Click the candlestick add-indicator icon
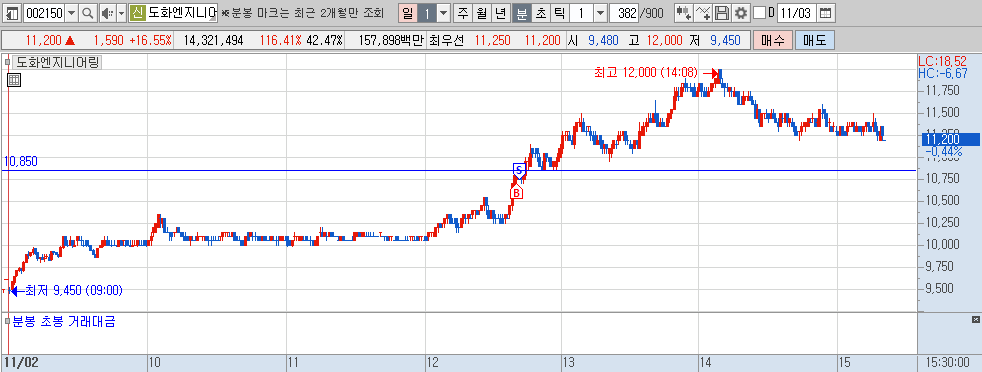The image size is (982, 372). (x=683, y=13)
